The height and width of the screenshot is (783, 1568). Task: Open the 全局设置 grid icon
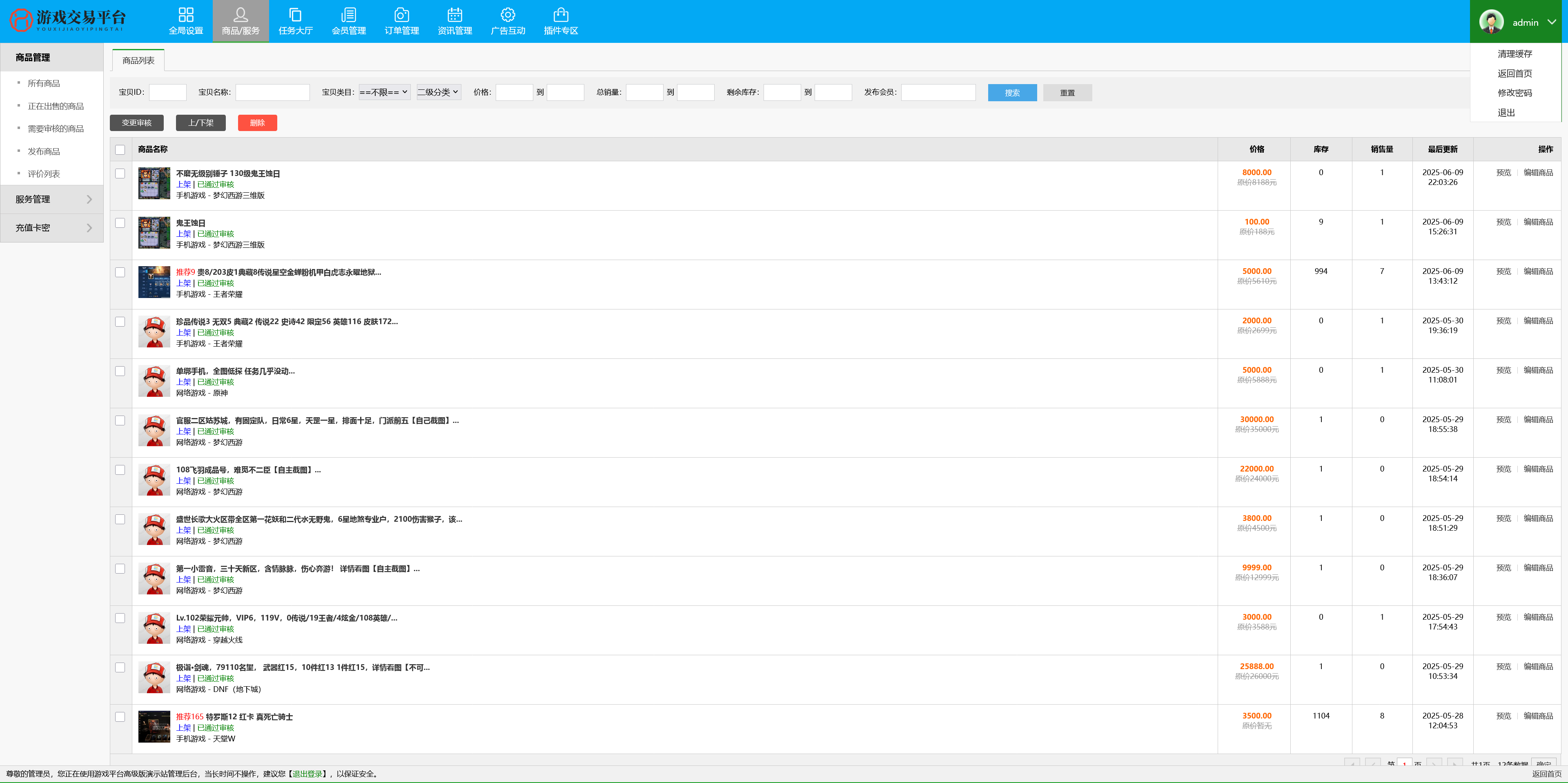(186, 15)
